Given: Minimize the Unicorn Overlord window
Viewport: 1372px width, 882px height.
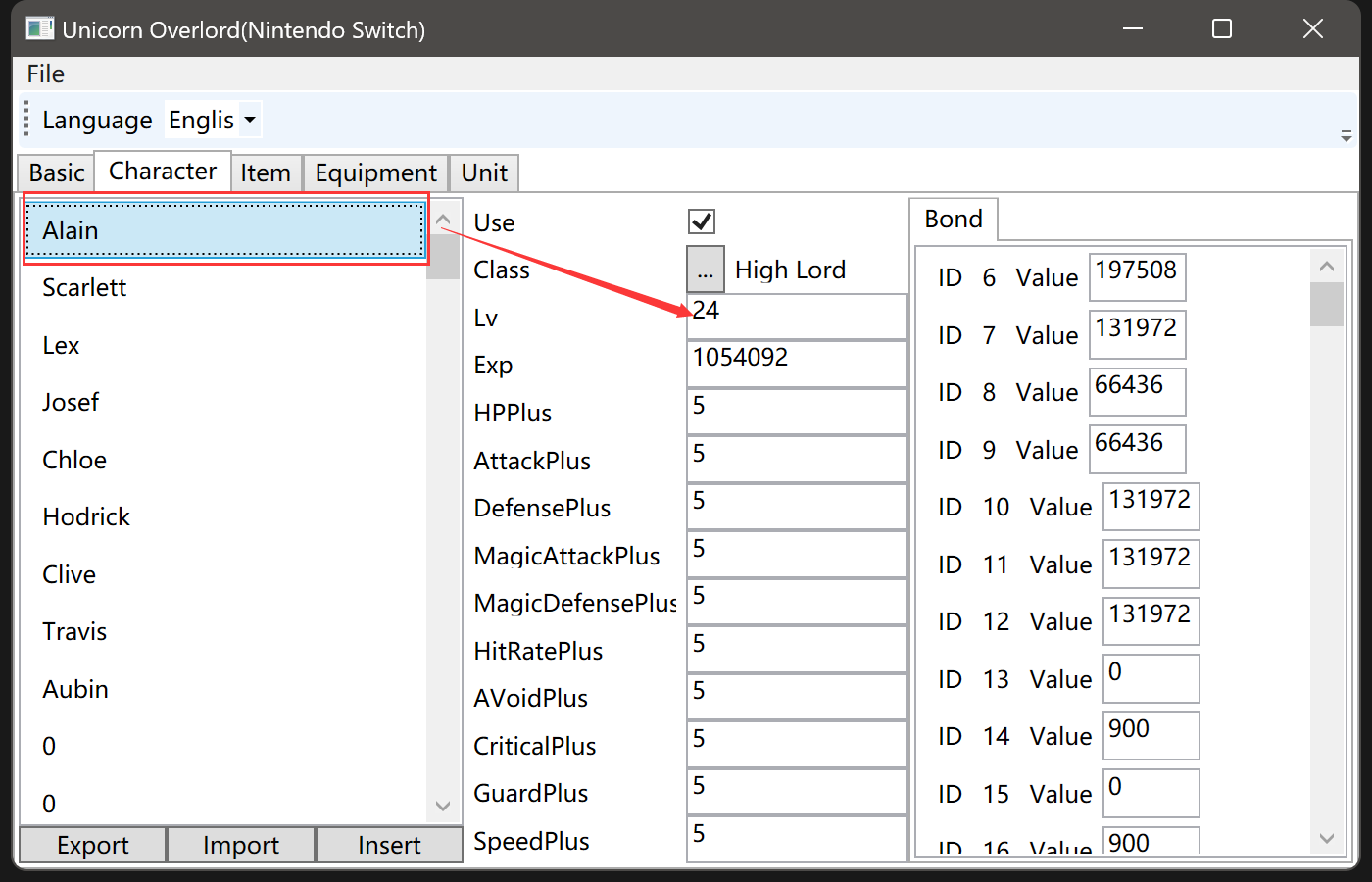Looking at the screenshot, I should click(x=1133, y=28).
